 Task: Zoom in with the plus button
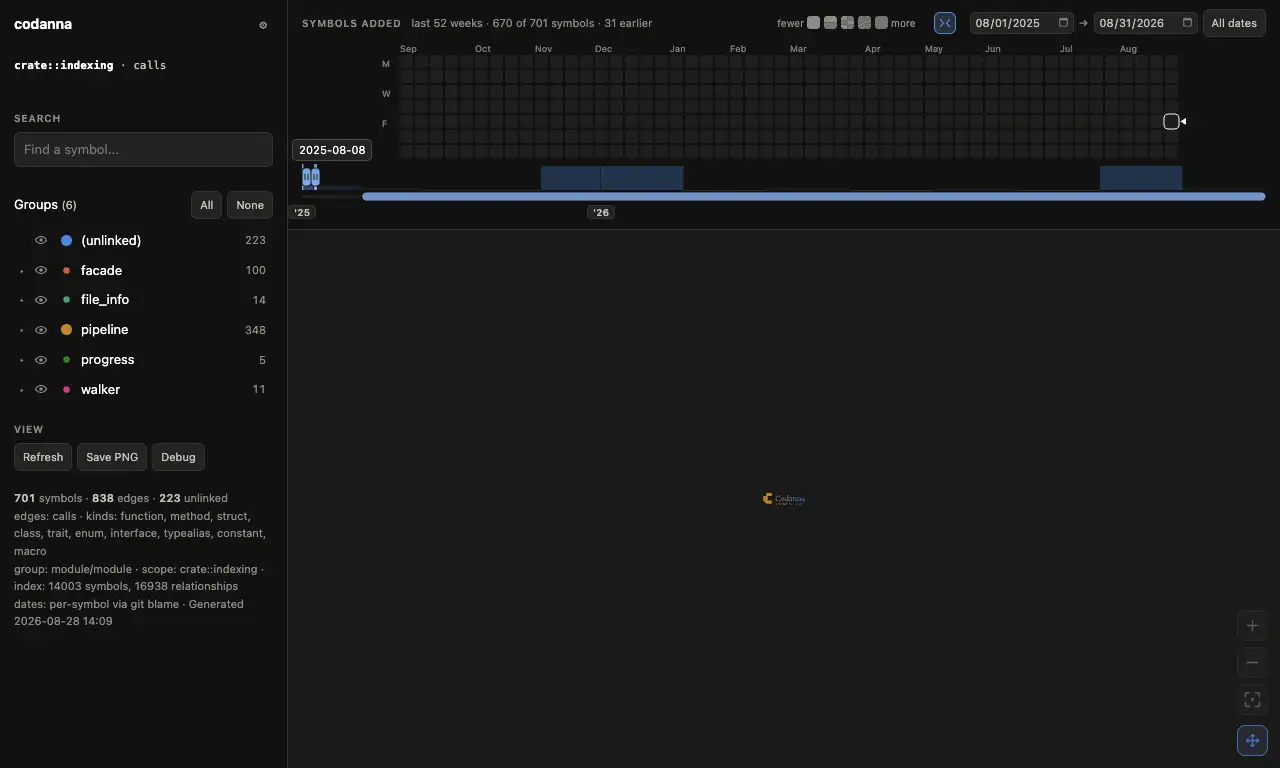pos(1252,626)
